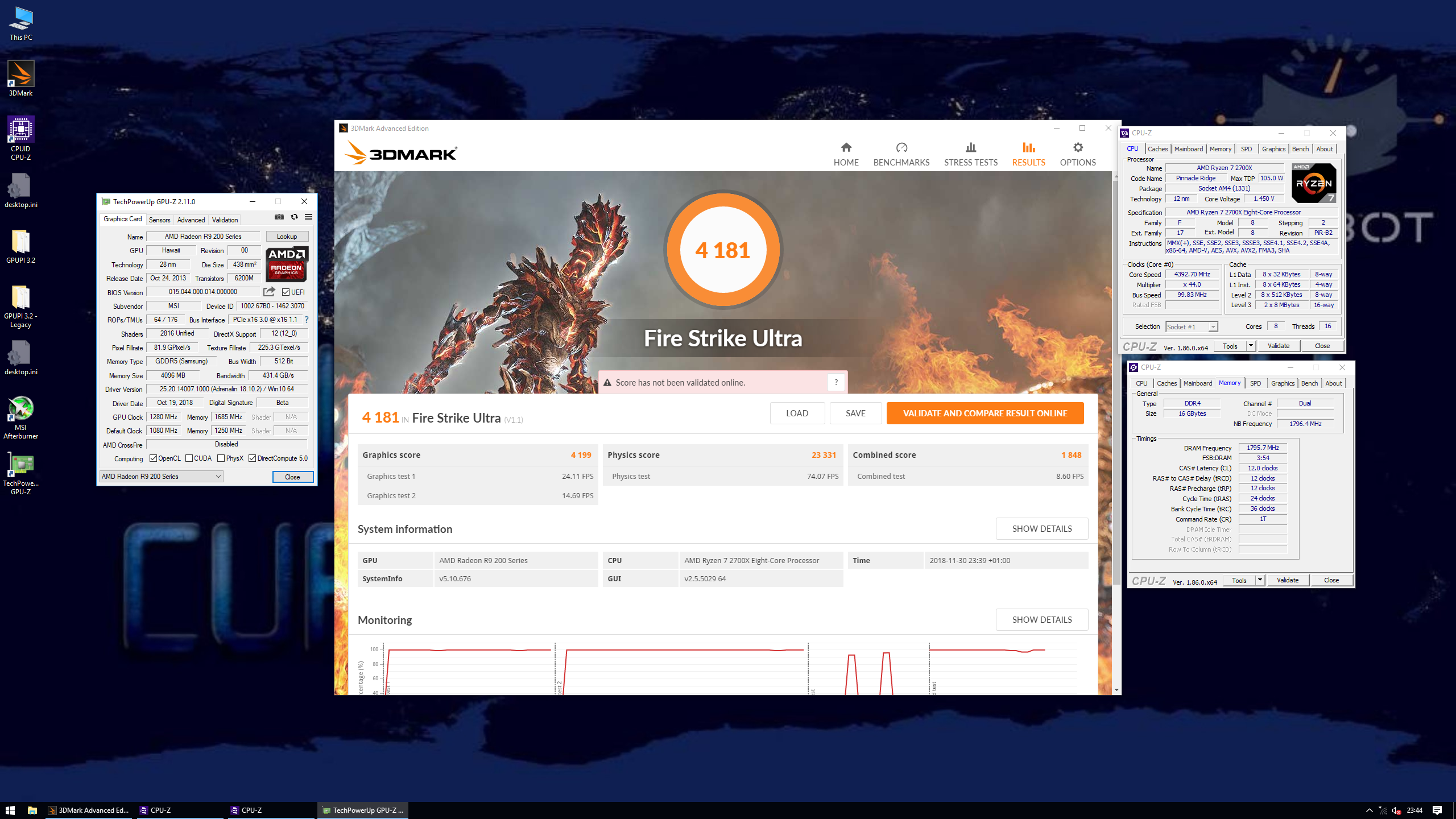The image size is (1456, 819).
Task: Click the Graphics score 4 199 value
Action: (581, 455)
